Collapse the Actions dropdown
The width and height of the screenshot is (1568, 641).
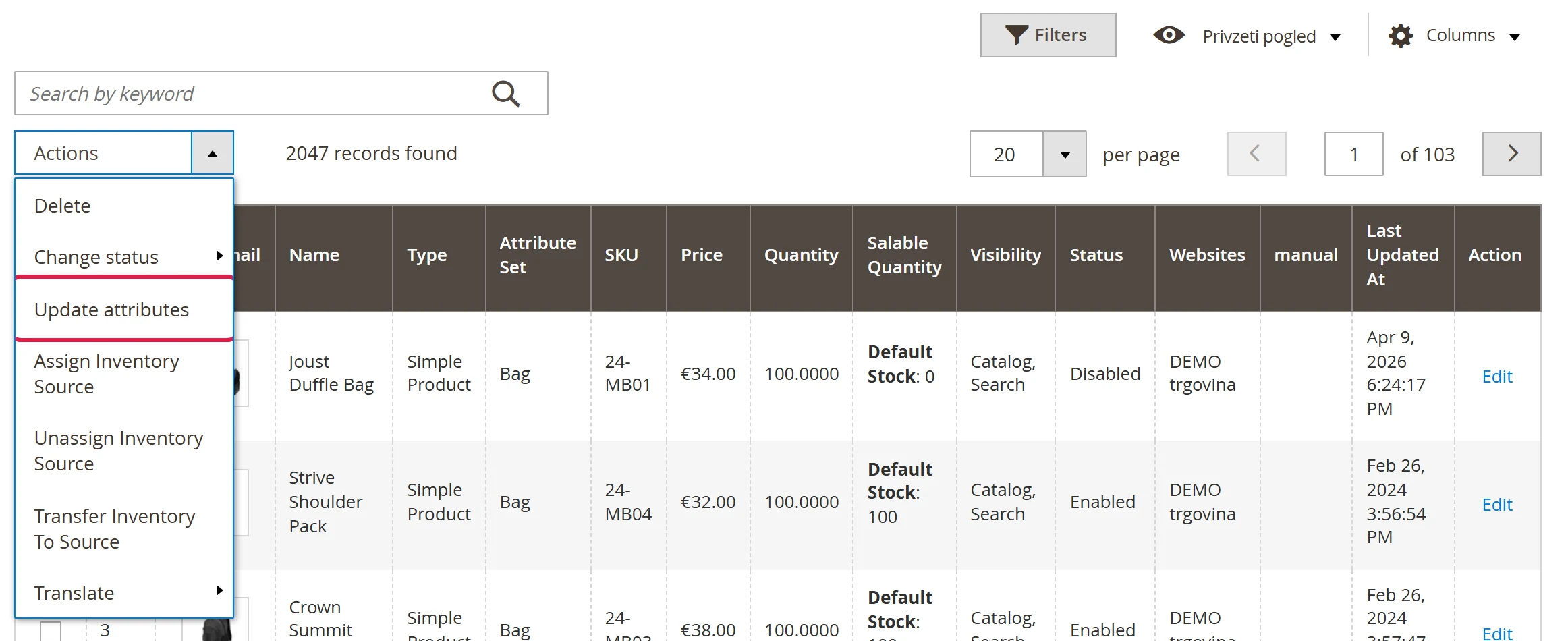(213, 153)
